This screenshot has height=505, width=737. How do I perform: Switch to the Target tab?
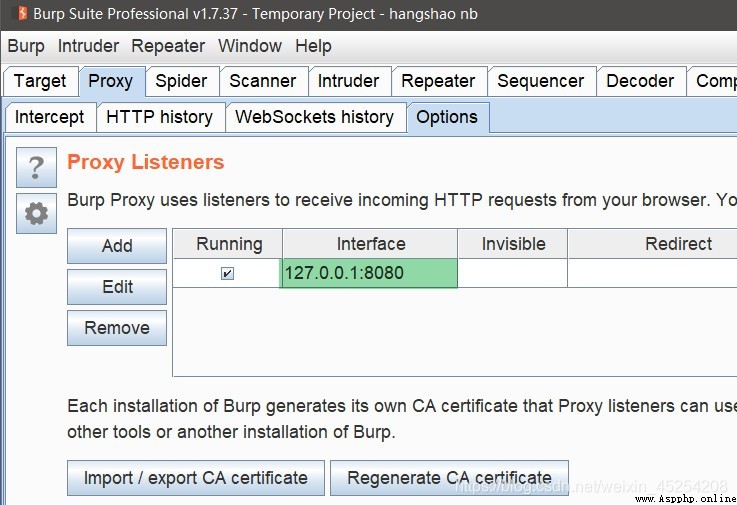pyautogui.click(x=40, y=81)
